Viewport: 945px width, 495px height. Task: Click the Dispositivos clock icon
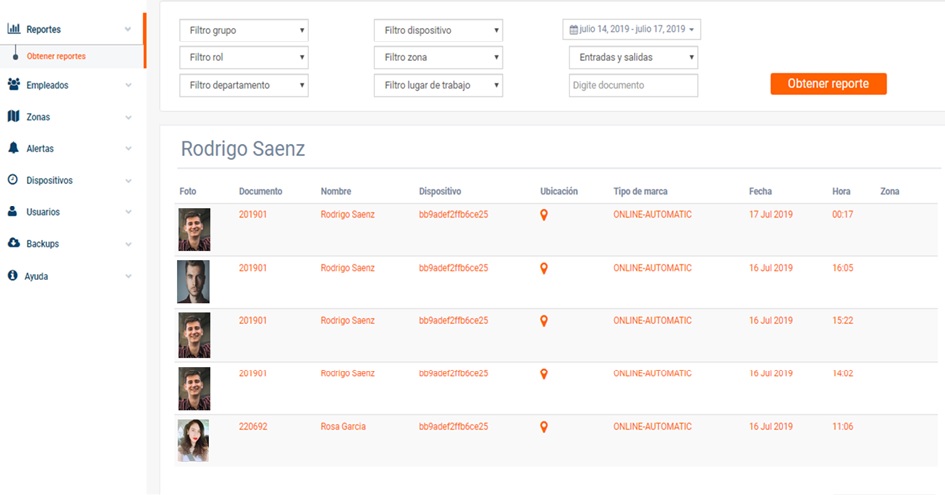pyautogui.click(x=14, y=180)
